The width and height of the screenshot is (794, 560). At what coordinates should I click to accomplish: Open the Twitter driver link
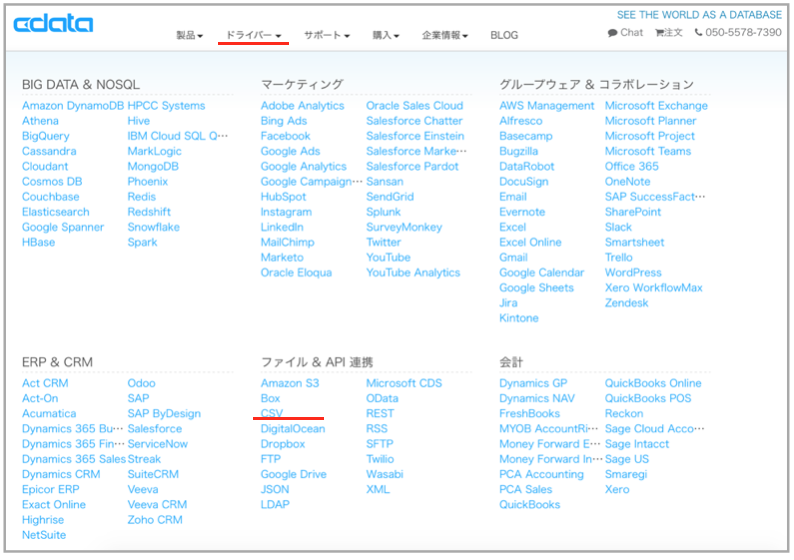tap(383, 242)
